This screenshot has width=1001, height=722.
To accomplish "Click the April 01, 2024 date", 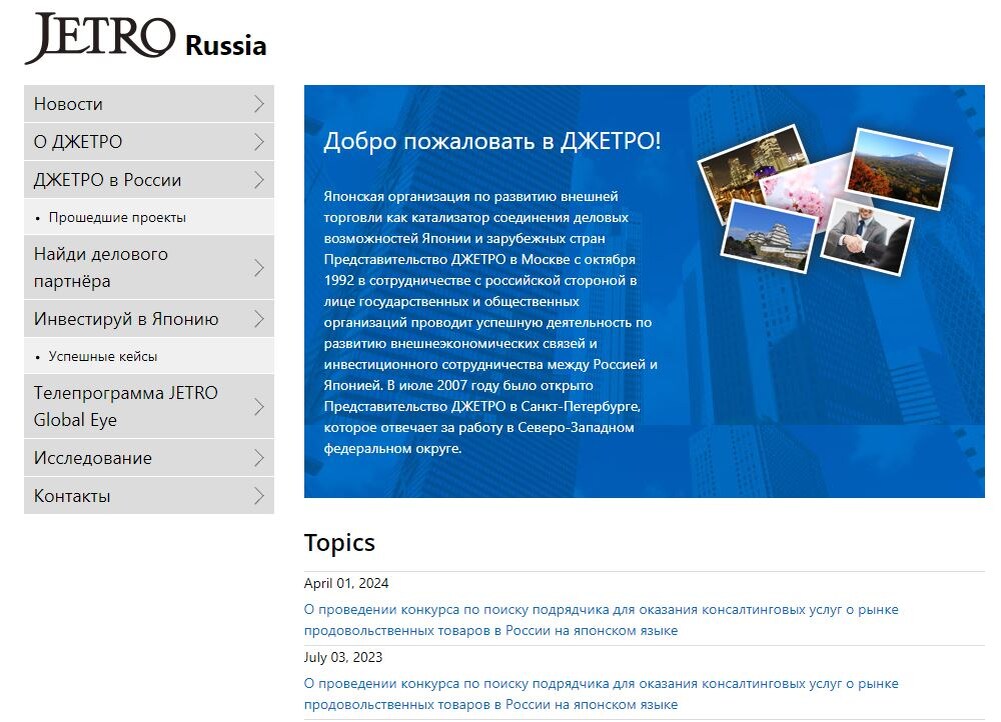I will pyautogui.click(x=346, y=583).
